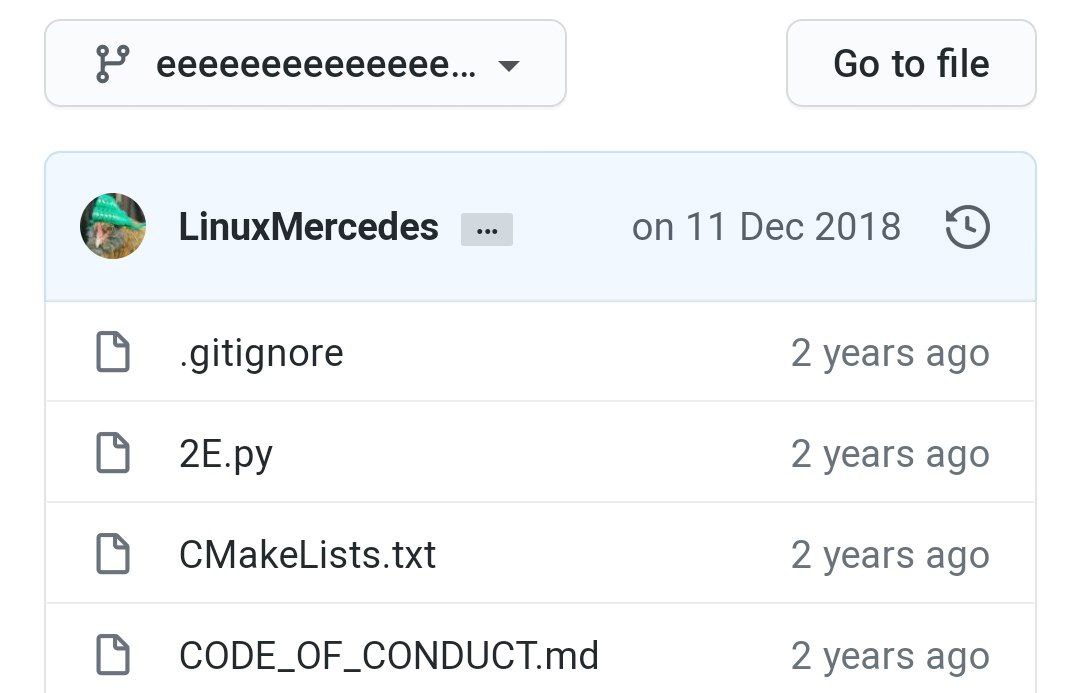Open commit dated 11 Dec 2018

tap(766, 227)
